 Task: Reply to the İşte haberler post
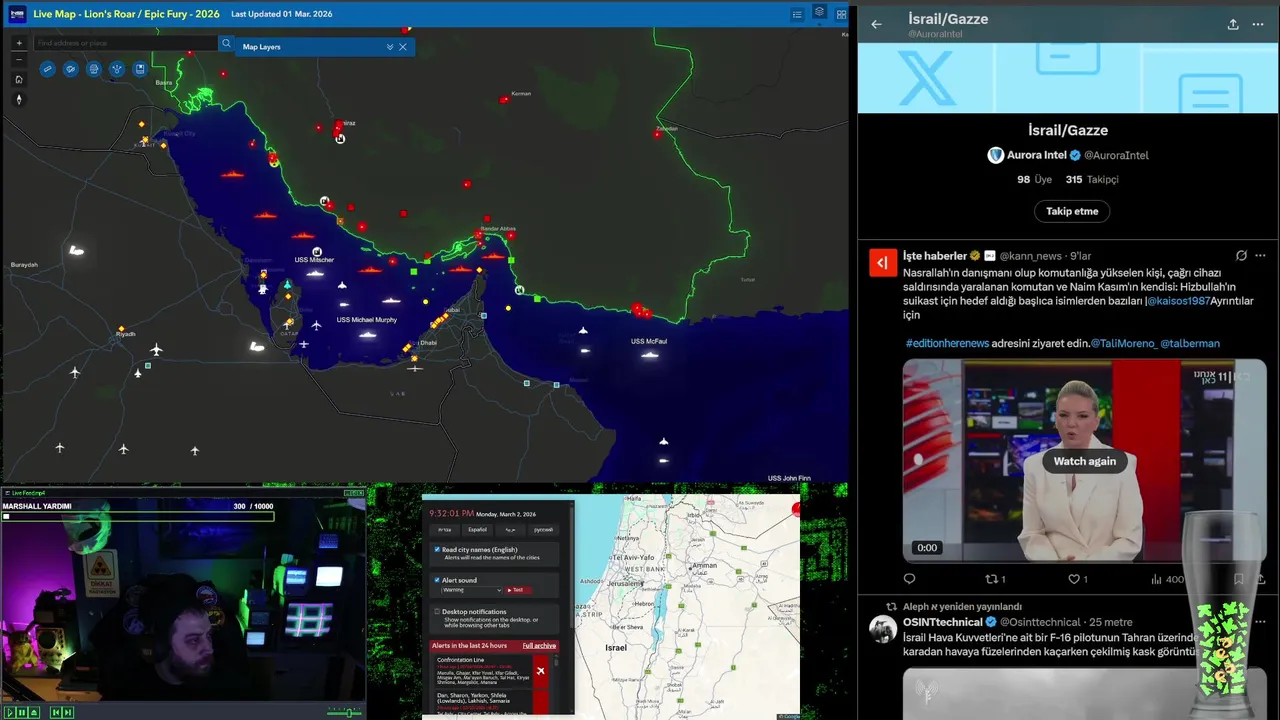909,578
